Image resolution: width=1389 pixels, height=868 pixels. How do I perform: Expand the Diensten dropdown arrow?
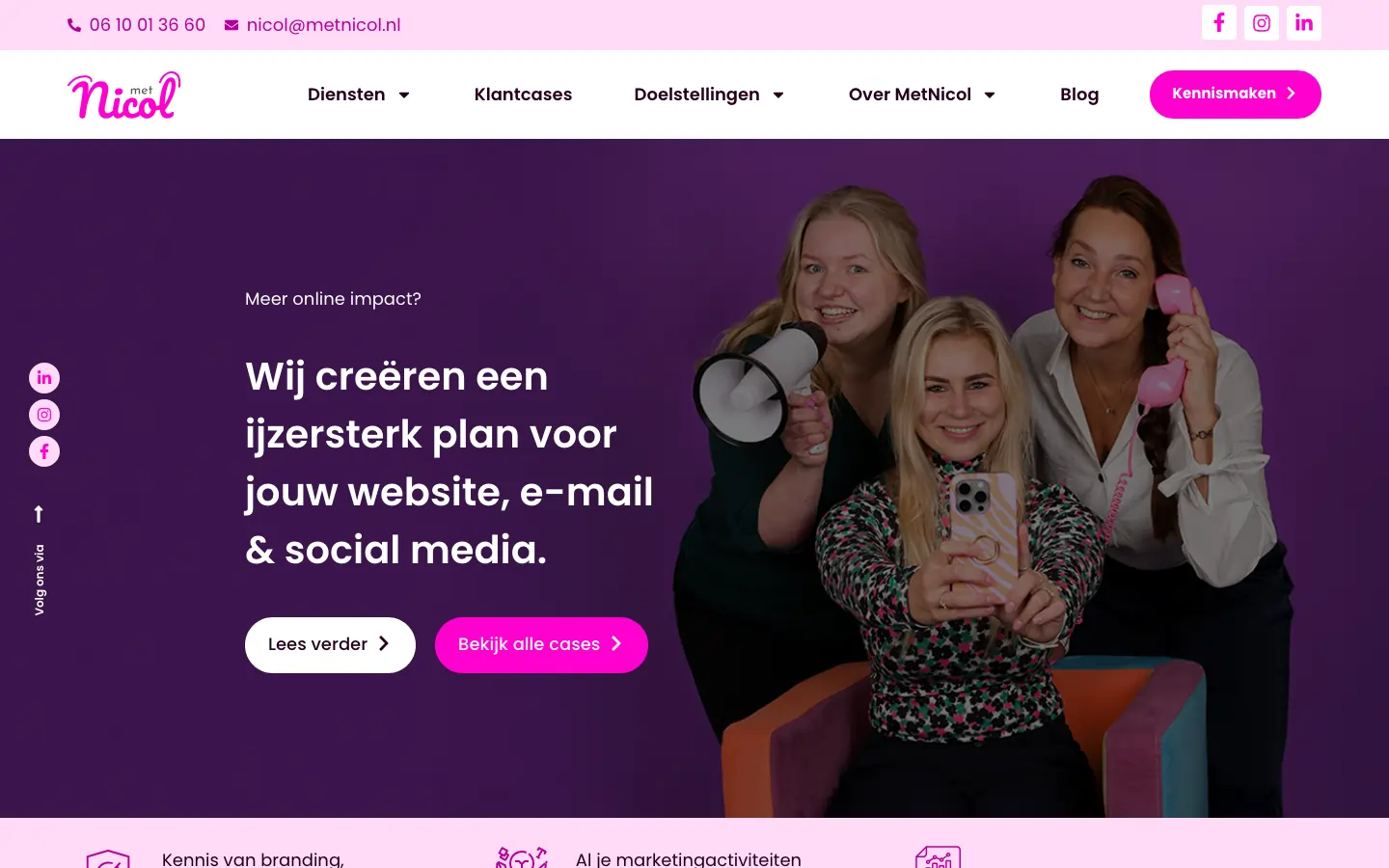tap(404, 95)
